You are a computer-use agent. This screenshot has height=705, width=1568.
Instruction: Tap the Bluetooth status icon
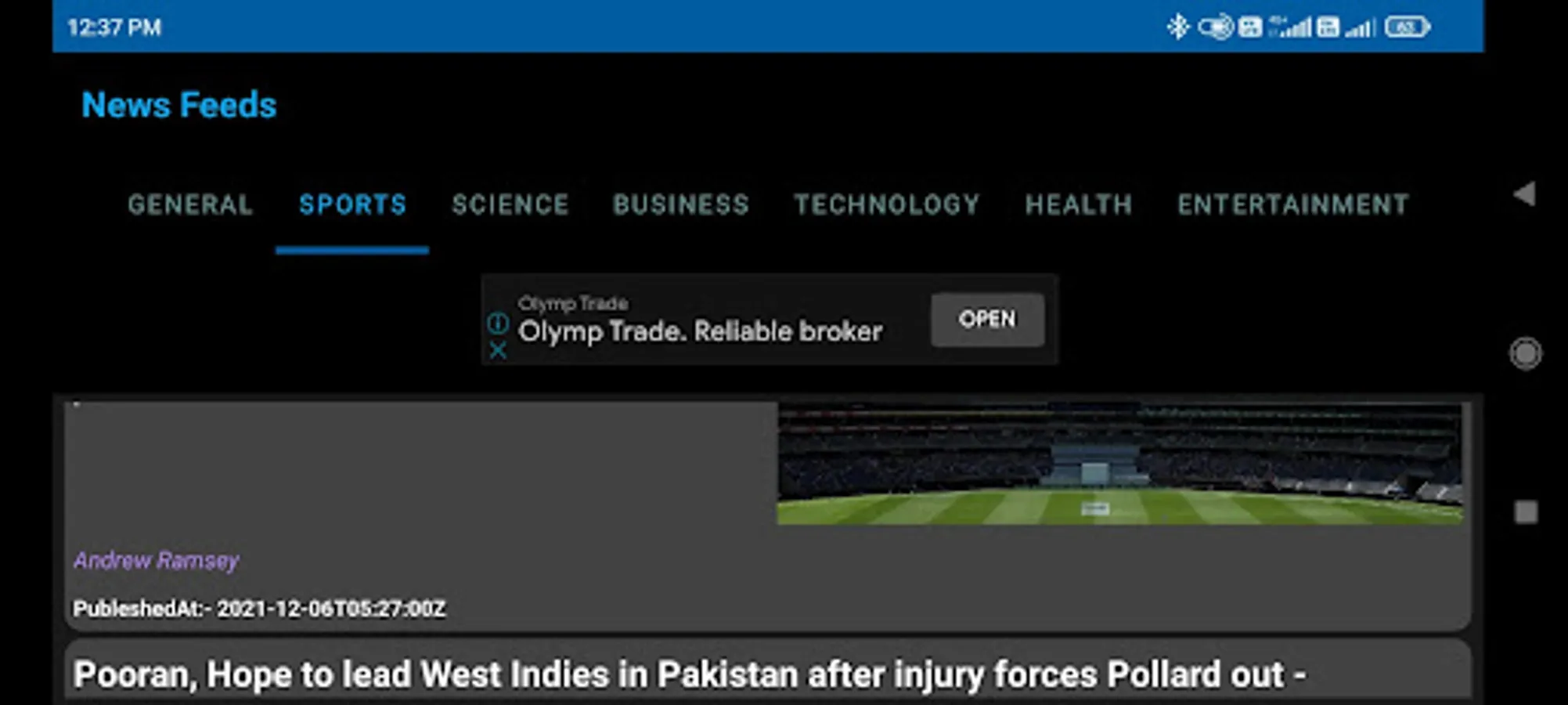click(x=1177, y=27)
